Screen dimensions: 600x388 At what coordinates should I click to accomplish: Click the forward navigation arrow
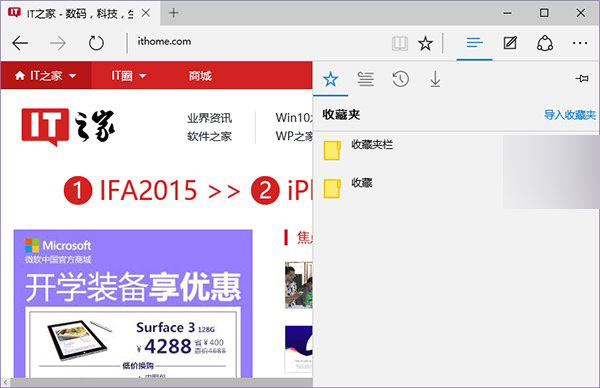[58, 43]
